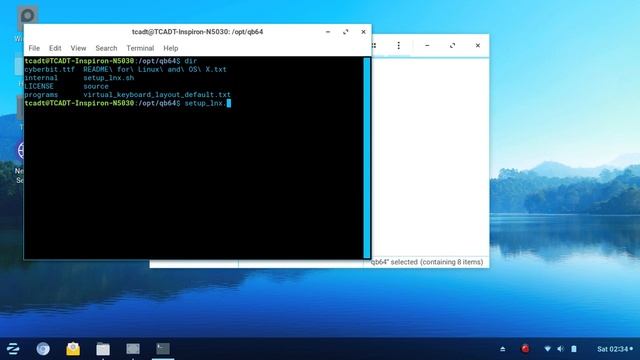
Task: Click 'setup_lnx.sh' in the dir output
Action: point(109,78)
